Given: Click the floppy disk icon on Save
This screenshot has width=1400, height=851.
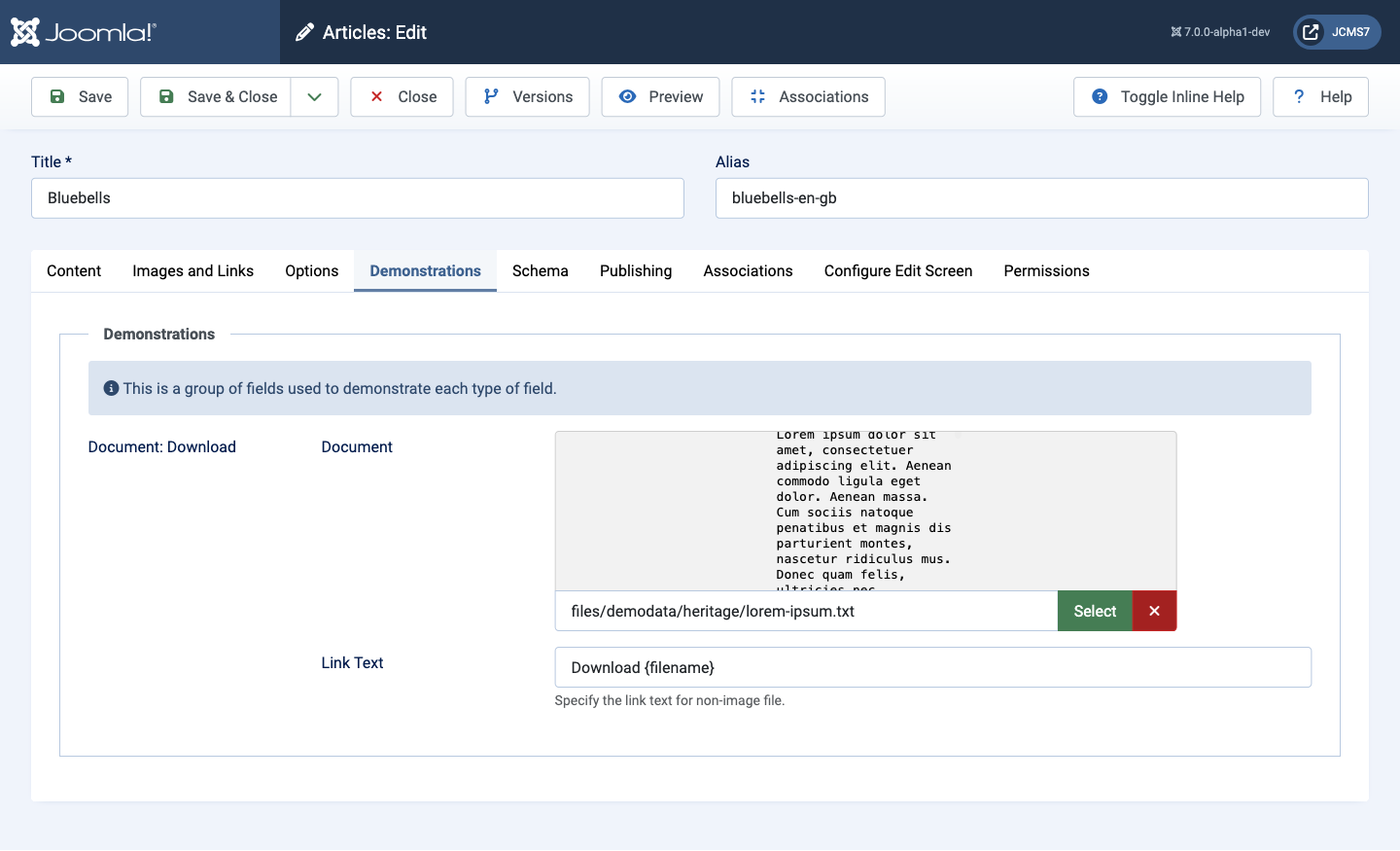Looking at the screenshot, I should (x=57, y=96).
